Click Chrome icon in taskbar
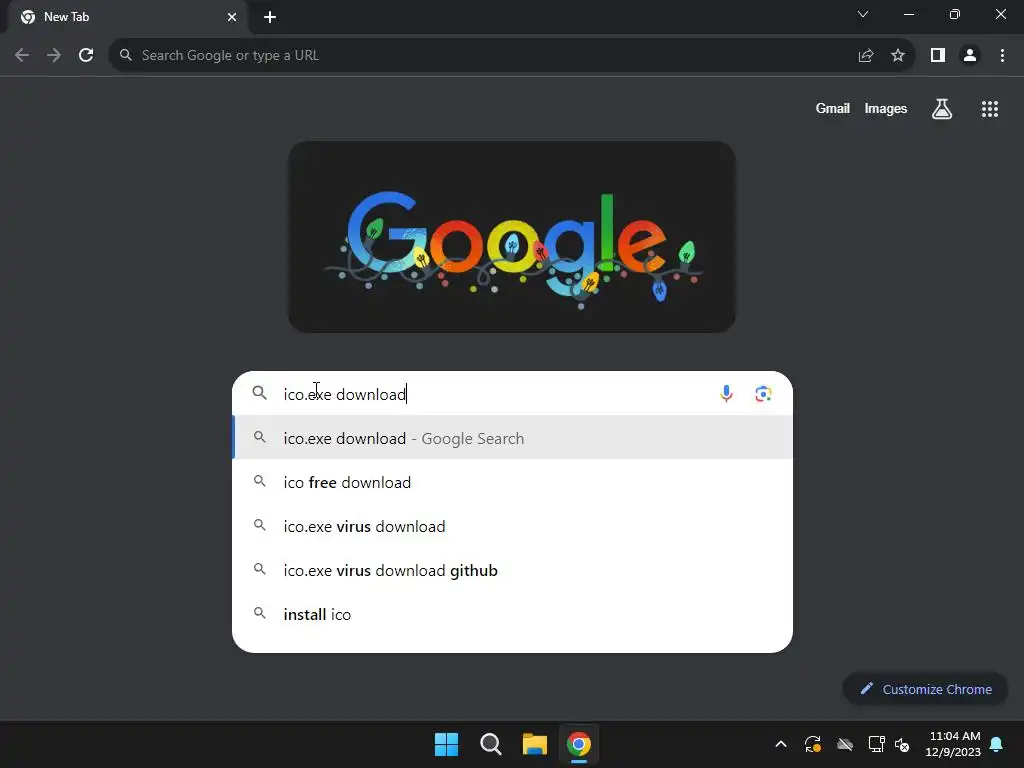The image size is (1024, 768). 579,744
